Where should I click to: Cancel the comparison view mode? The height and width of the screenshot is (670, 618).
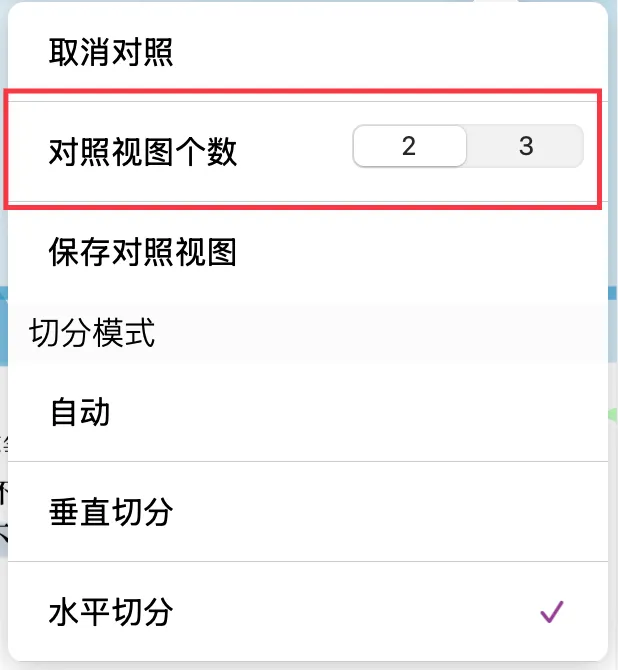308,52
